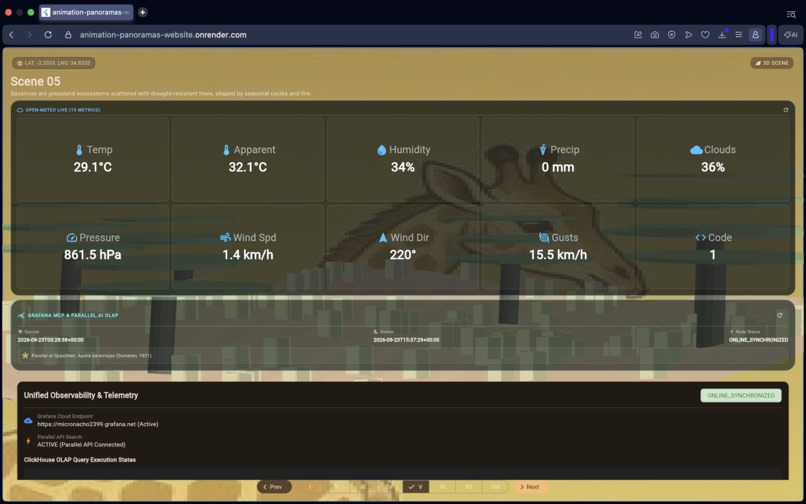Click the code brackets icon next to Code

701,238
